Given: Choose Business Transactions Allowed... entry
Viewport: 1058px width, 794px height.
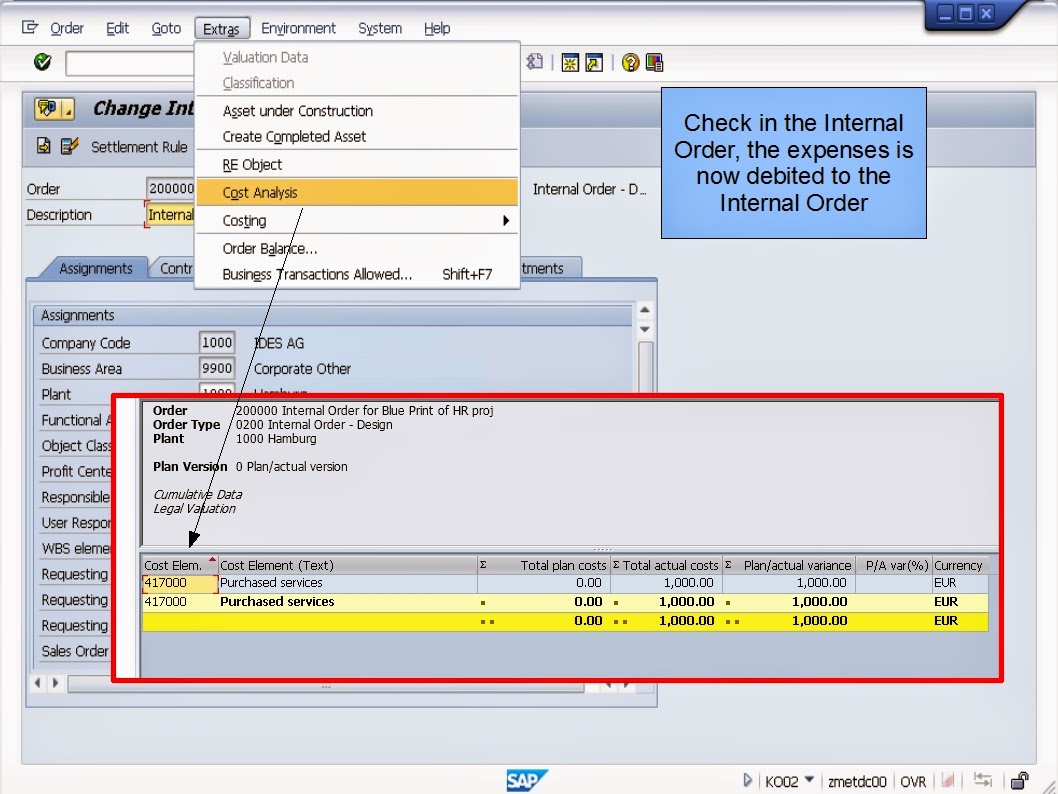Looking at the screenshot, I should [x=357, y=274].
